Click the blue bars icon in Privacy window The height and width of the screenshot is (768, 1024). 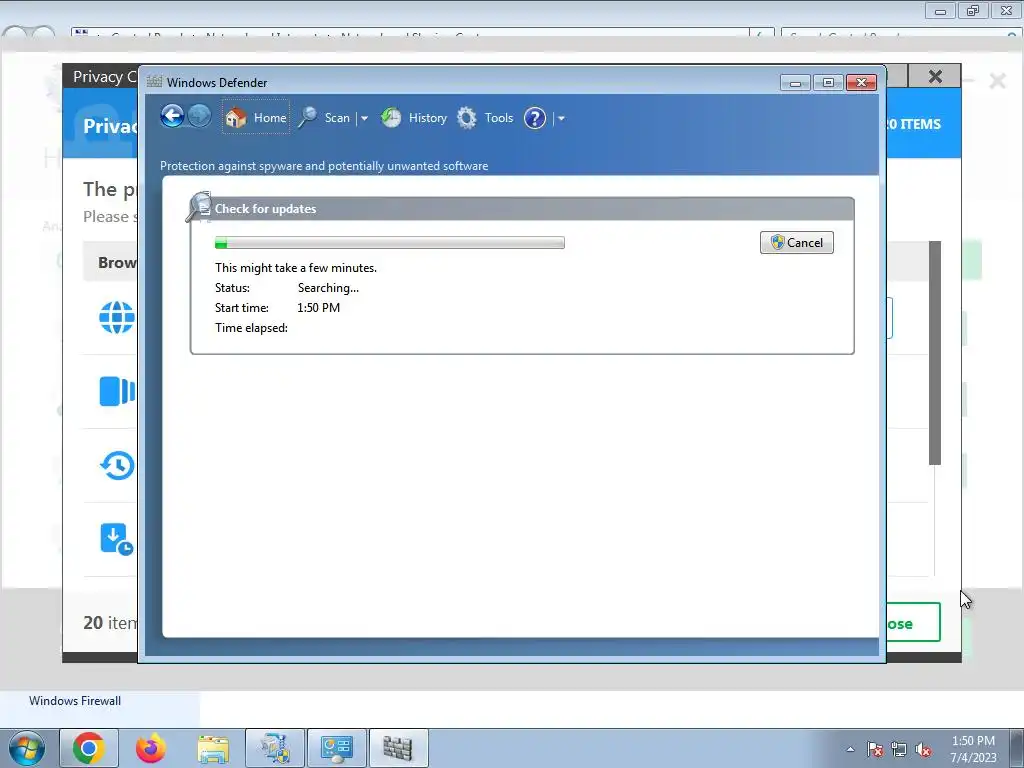click(x=118, y=391)
